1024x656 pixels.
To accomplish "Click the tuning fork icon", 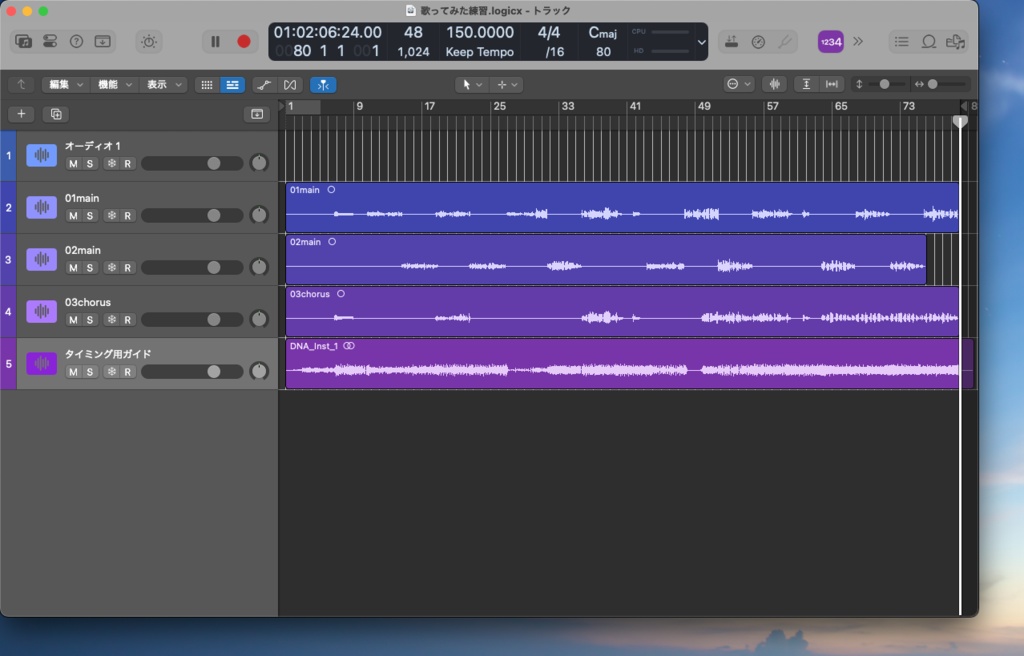I will (x=785, y=42).
